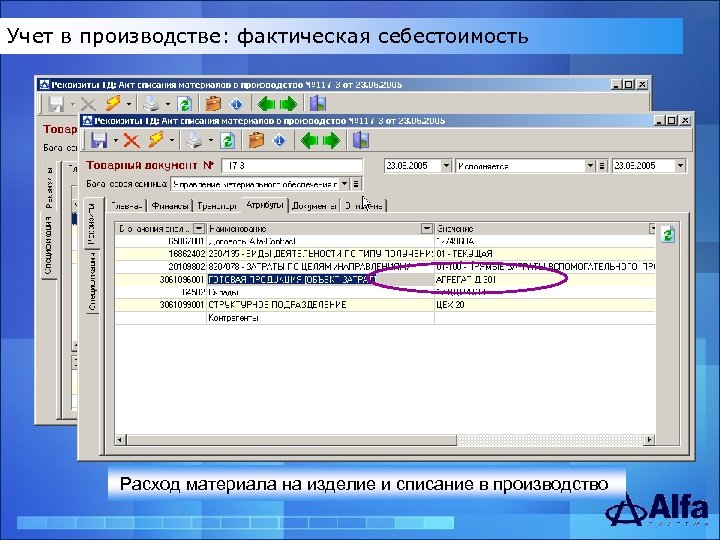Screen dimensions: 720x540
Task: Click the ЦЕХ 20 value cell
Action: 545,305
